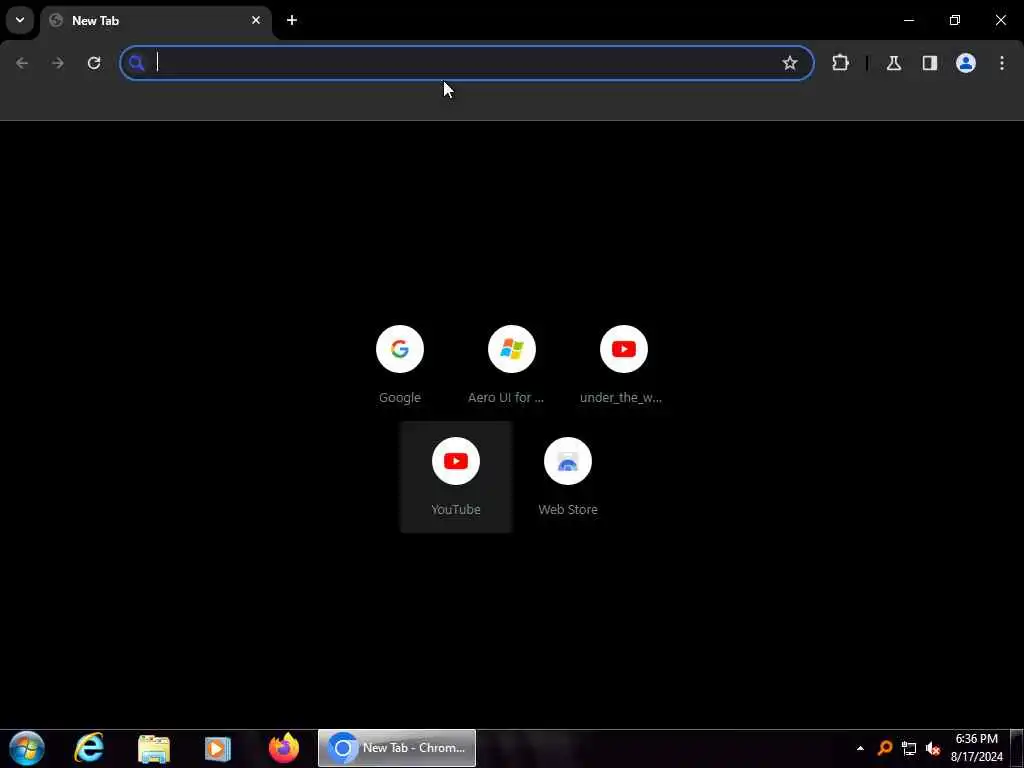Minimize the Chrome window
1024x768 pixels.
point(909,20)
